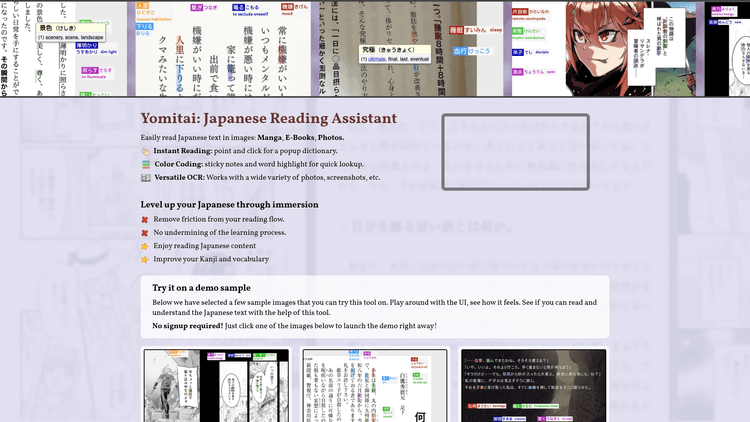The width and height of the screenshot is (750, 422).
Task: Click the image icon beside Versatile OCR
Action: (x=146, y=178)
